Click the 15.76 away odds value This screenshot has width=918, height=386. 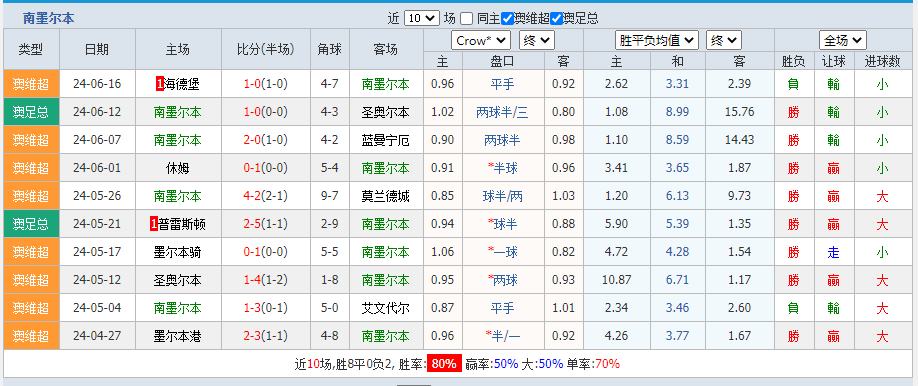(x=739, y=112)
